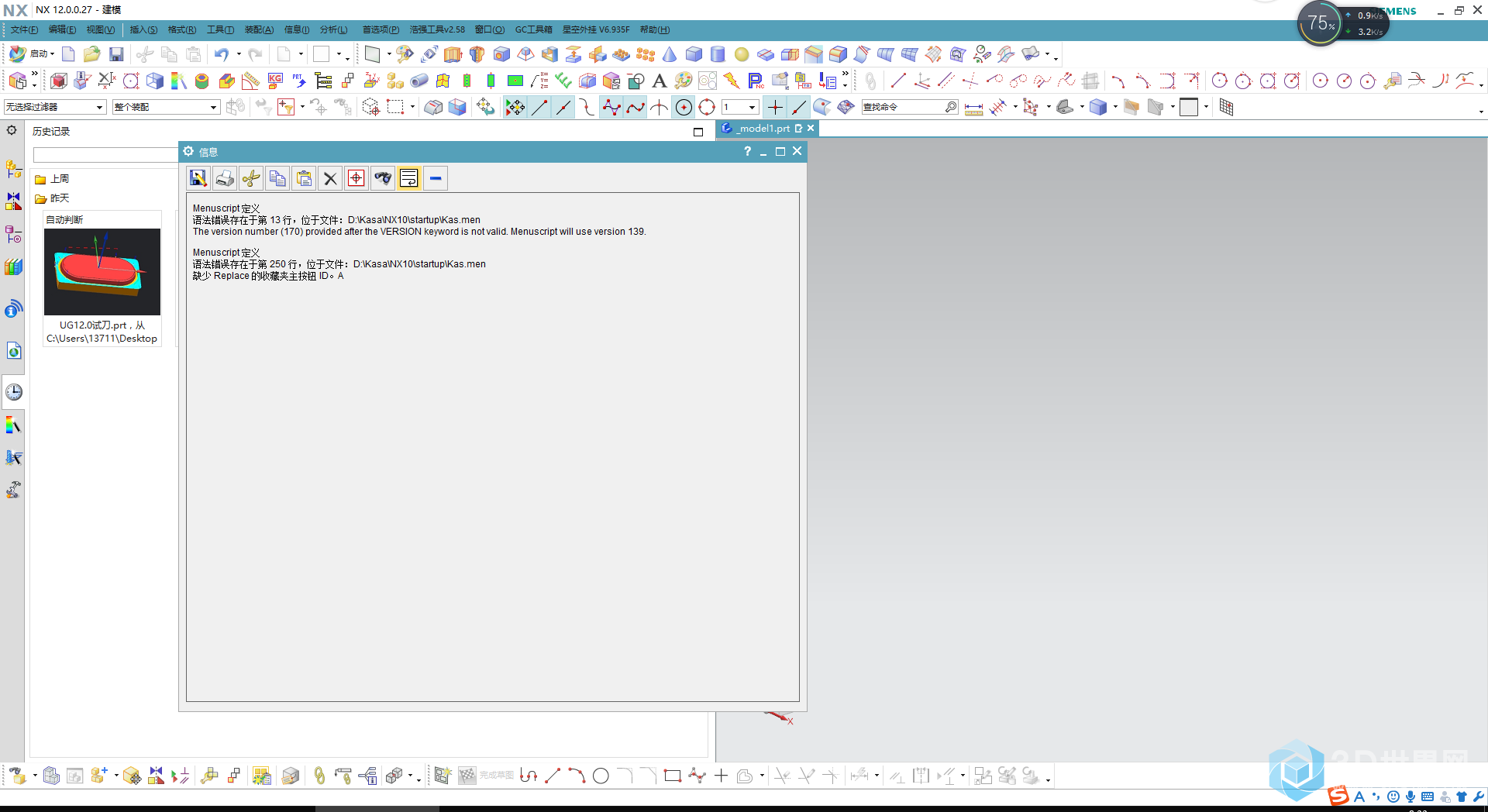Open the Part Navigator in the sidebar

point(13,234)
